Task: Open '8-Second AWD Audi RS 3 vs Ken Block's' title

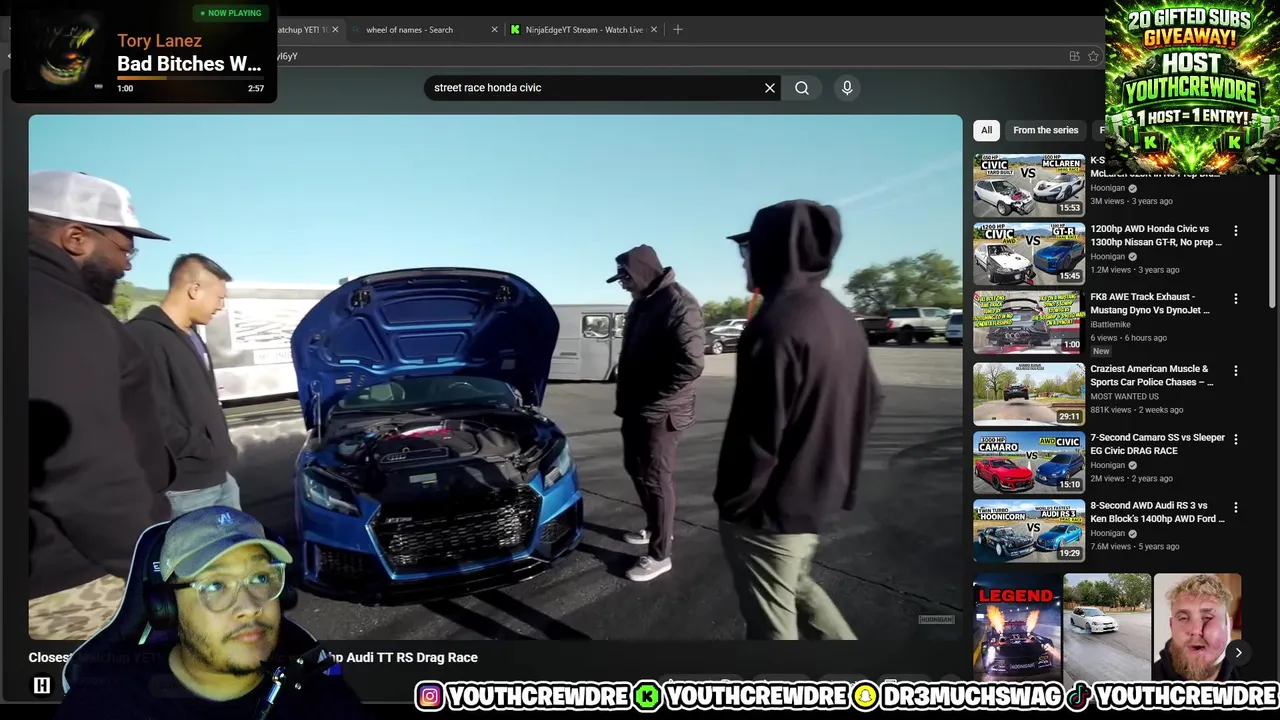Action: pyautogui.click(x=1157, y=512)
